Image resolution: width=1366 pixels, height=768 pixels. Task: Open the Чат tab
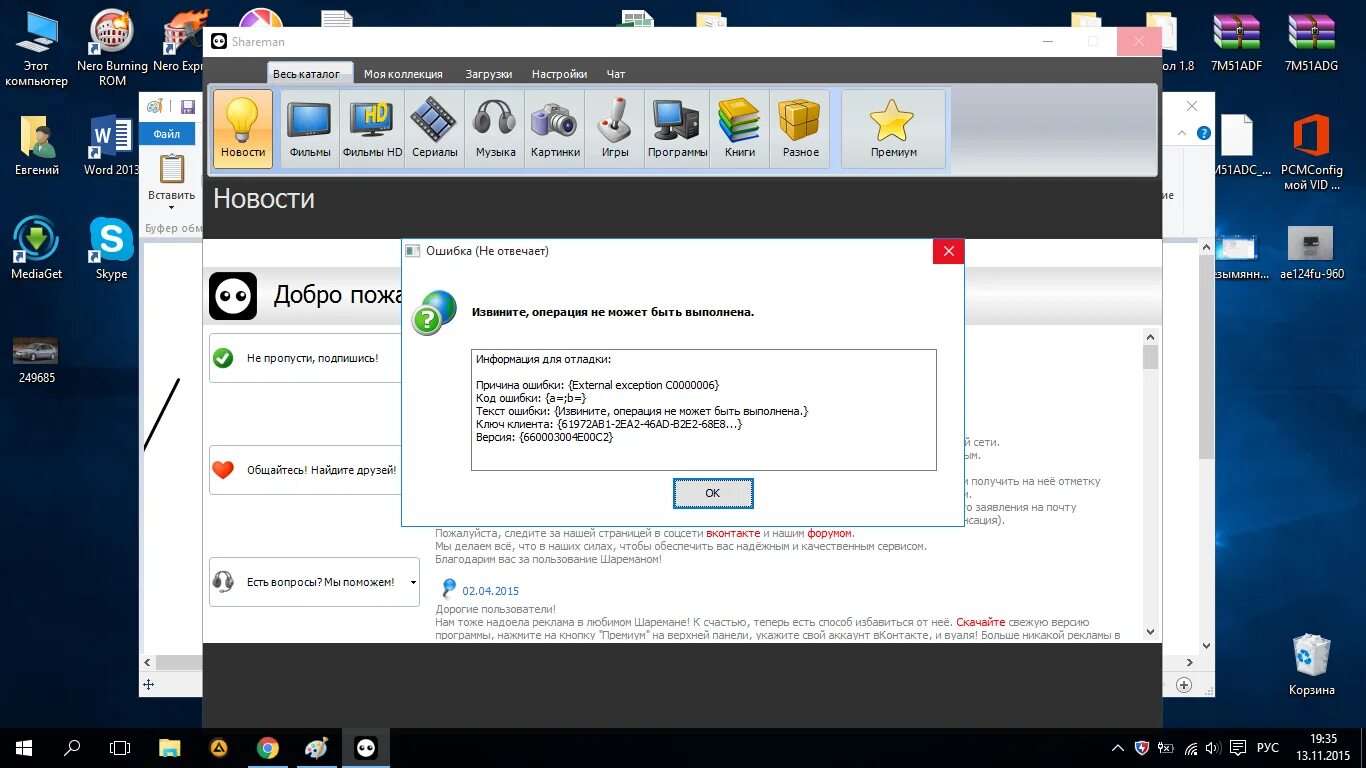tap(616, 74)
